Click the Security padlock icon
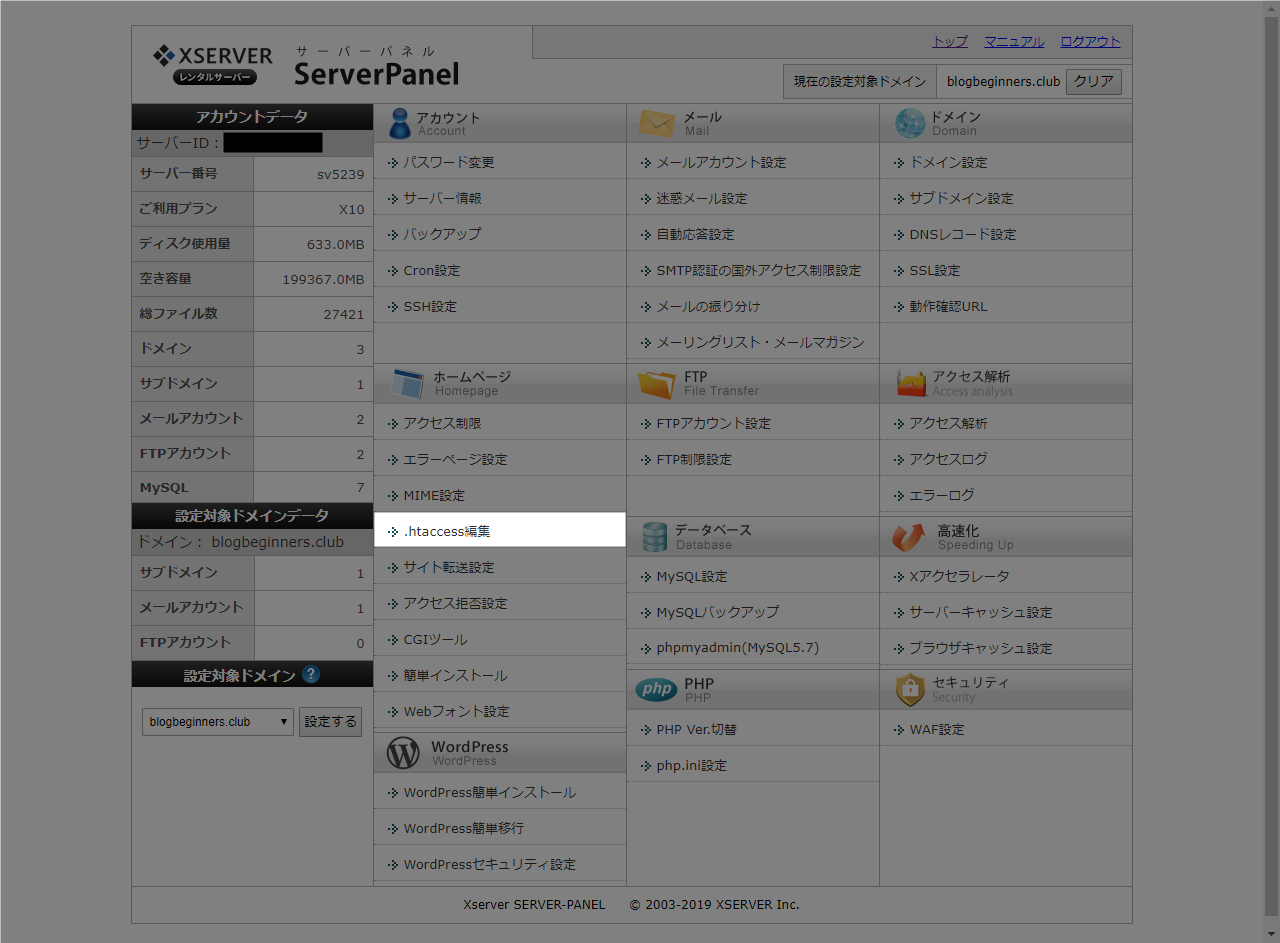Viewport: 1280px width, 943px height. tap(910, 689)
